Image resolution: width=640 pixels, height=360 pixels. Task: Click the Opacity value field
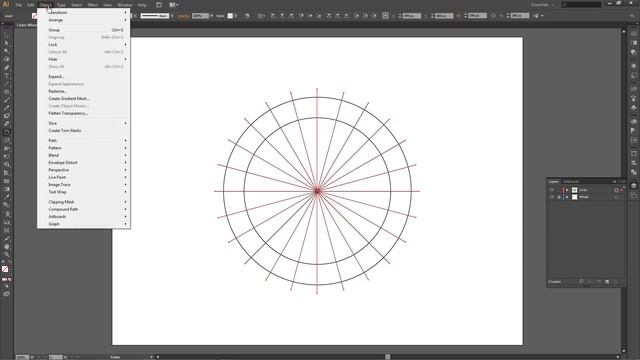click(x=200, y=16)
